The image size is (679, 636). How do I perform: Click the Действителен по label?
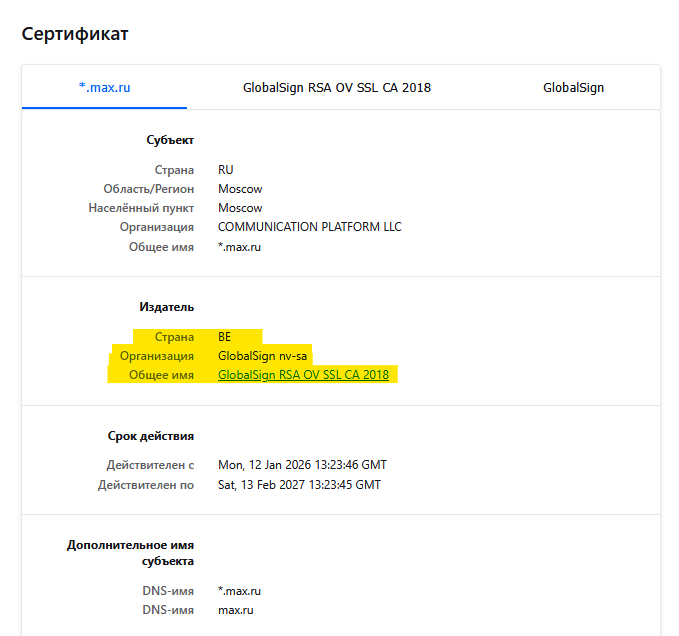pos(146,485)
